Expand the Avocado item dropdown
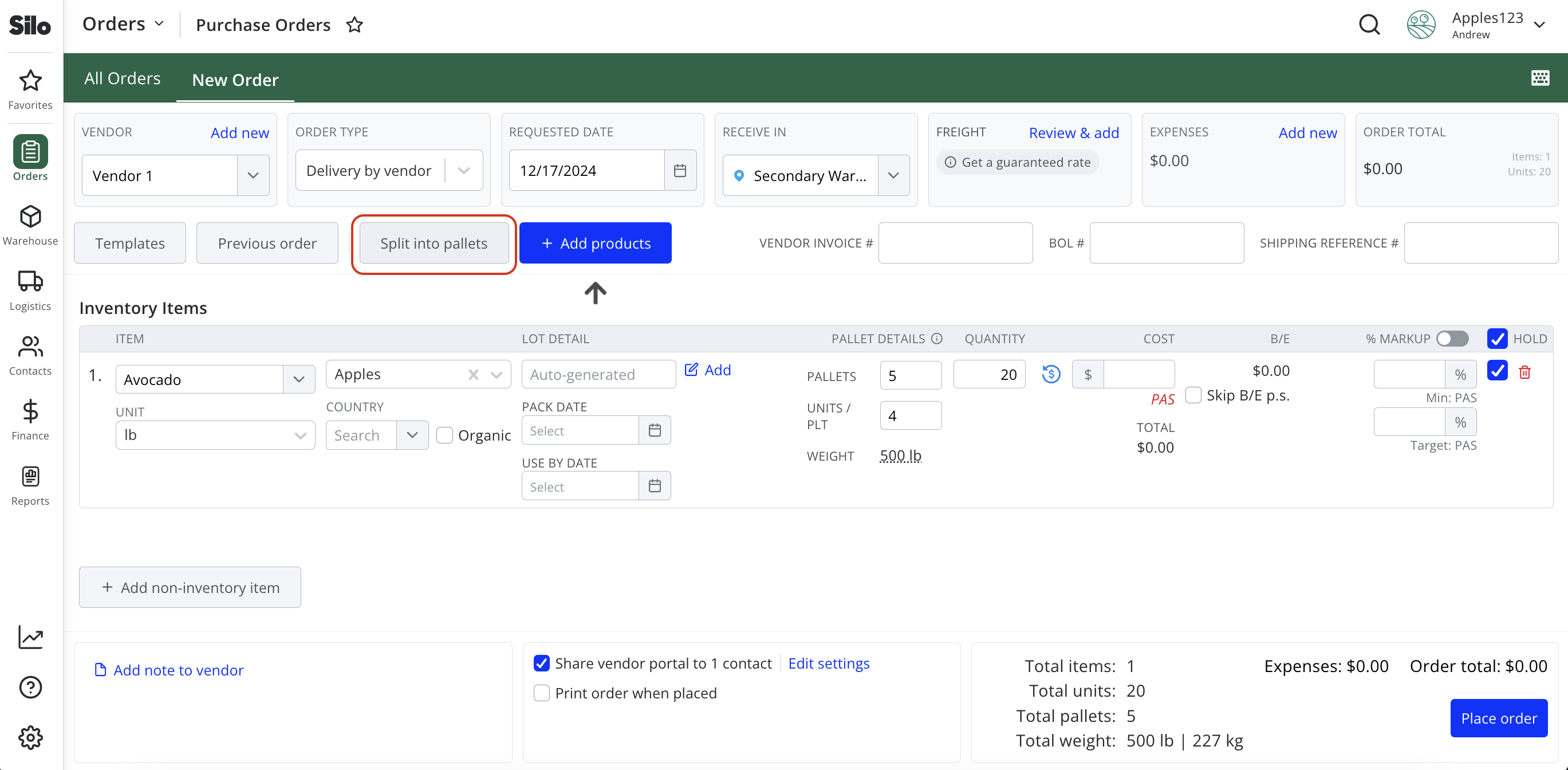 pyautogui.click(x=299, y=379)
